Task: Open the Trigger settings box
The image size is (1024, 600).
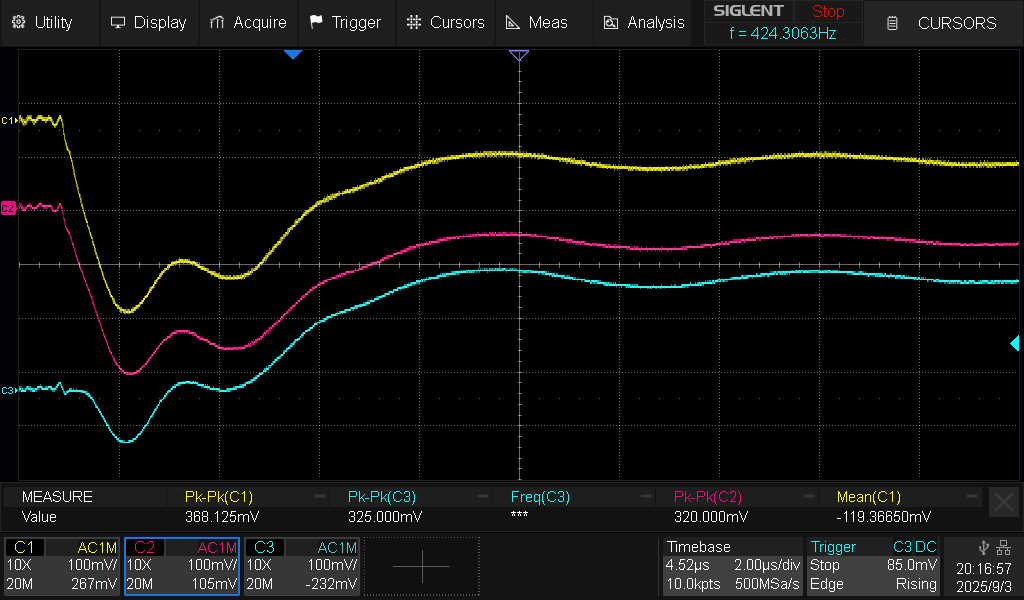Action: pyautogui.click(x=874, y=566)
